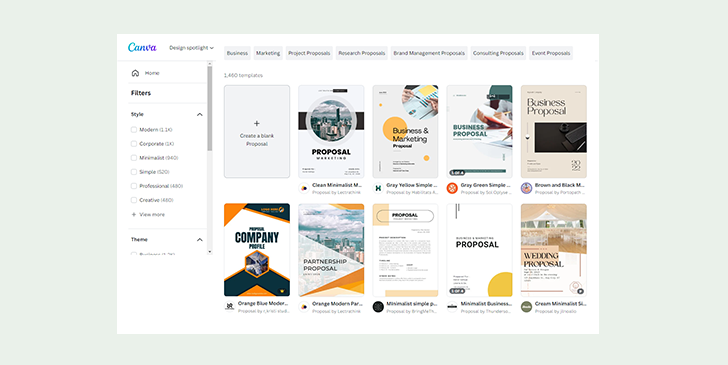The width and height of the screenshot is (728, 365).
Task: Collapse the Theme filter section
Action: click(200, 240)
